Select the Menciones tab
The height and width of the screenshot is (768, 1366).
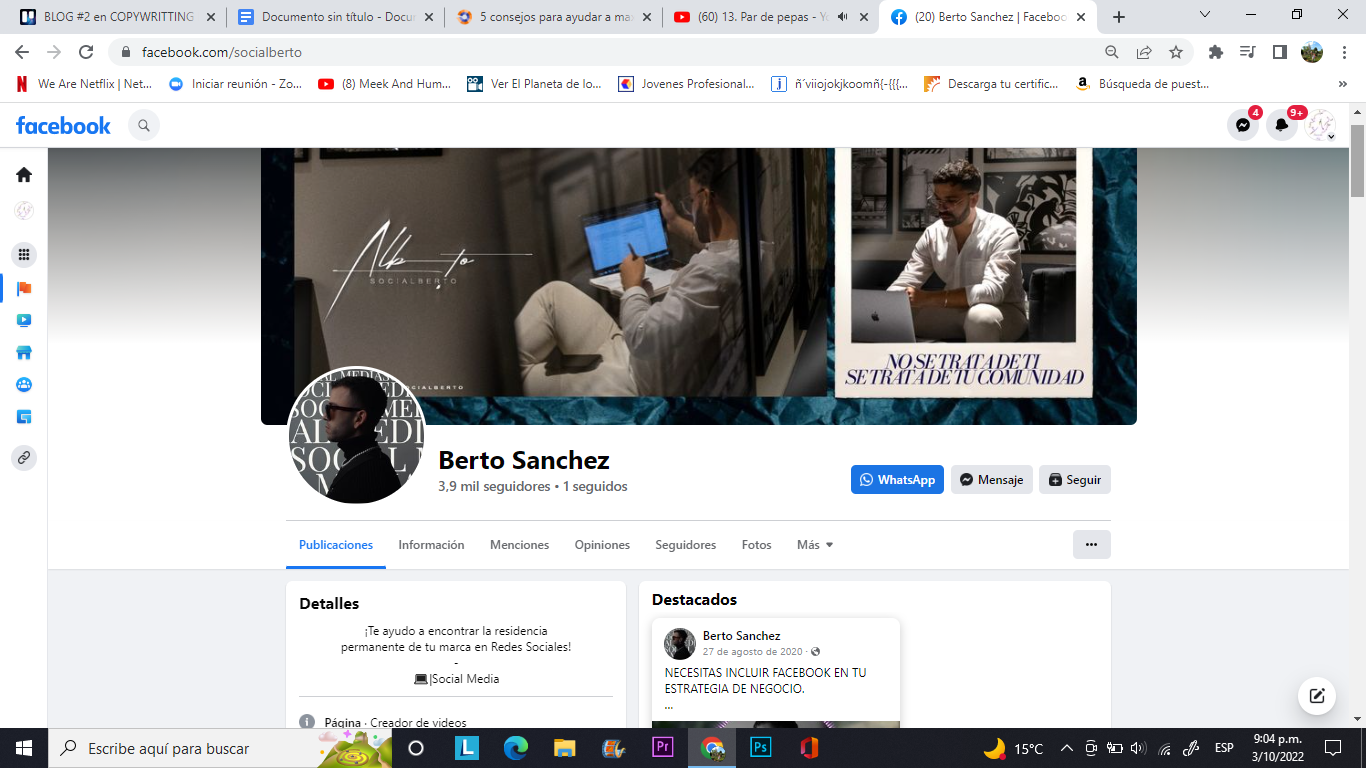pyautogui.click(x=519, y=545)
